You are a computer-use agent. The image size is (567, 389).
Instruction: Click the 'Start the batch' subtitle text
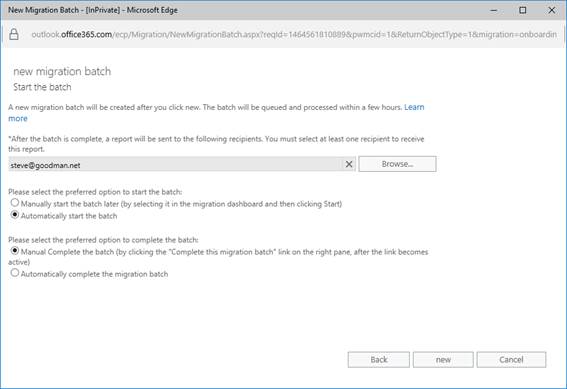[x=42, y=87]
